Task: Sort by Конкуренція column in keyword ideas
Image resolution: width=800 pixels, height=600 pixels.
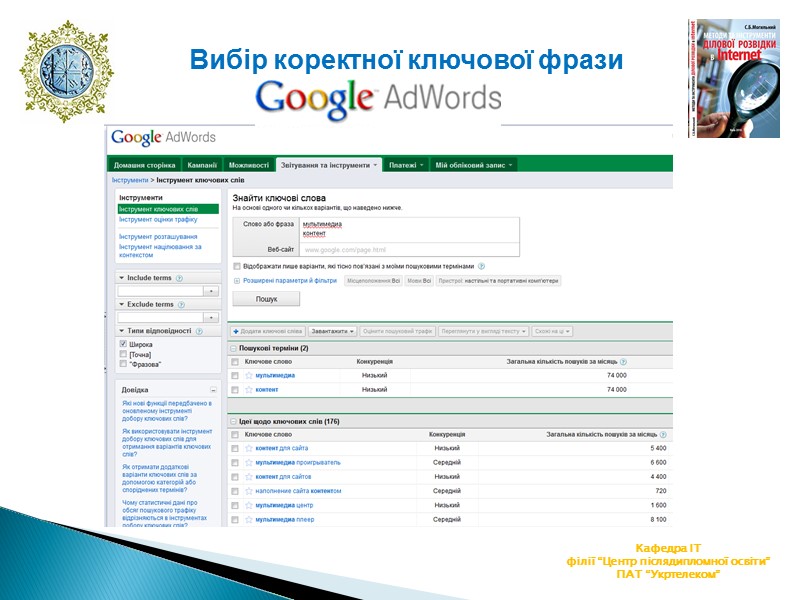Action: pos(447,435)
